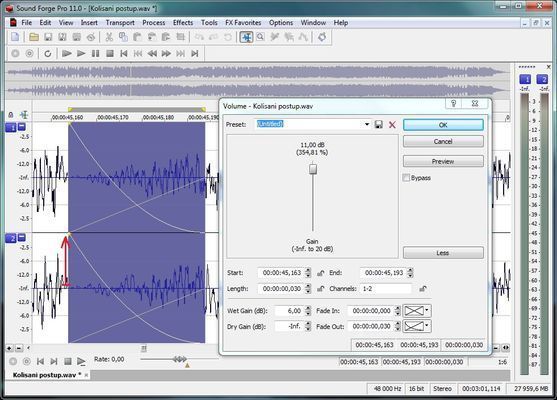The height and width of the screenshot is (400, 557).
Task: Enable the Bypass checkbox
Action: 406,178
